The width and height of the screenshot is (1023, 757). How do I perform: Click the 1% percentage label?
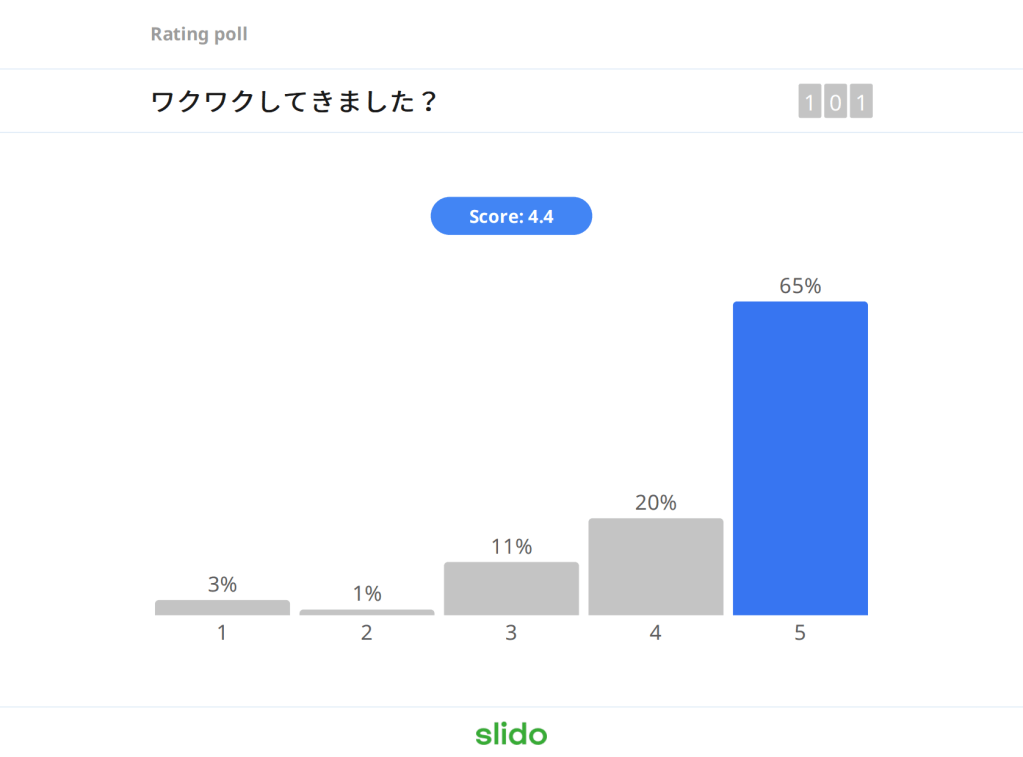367,594
